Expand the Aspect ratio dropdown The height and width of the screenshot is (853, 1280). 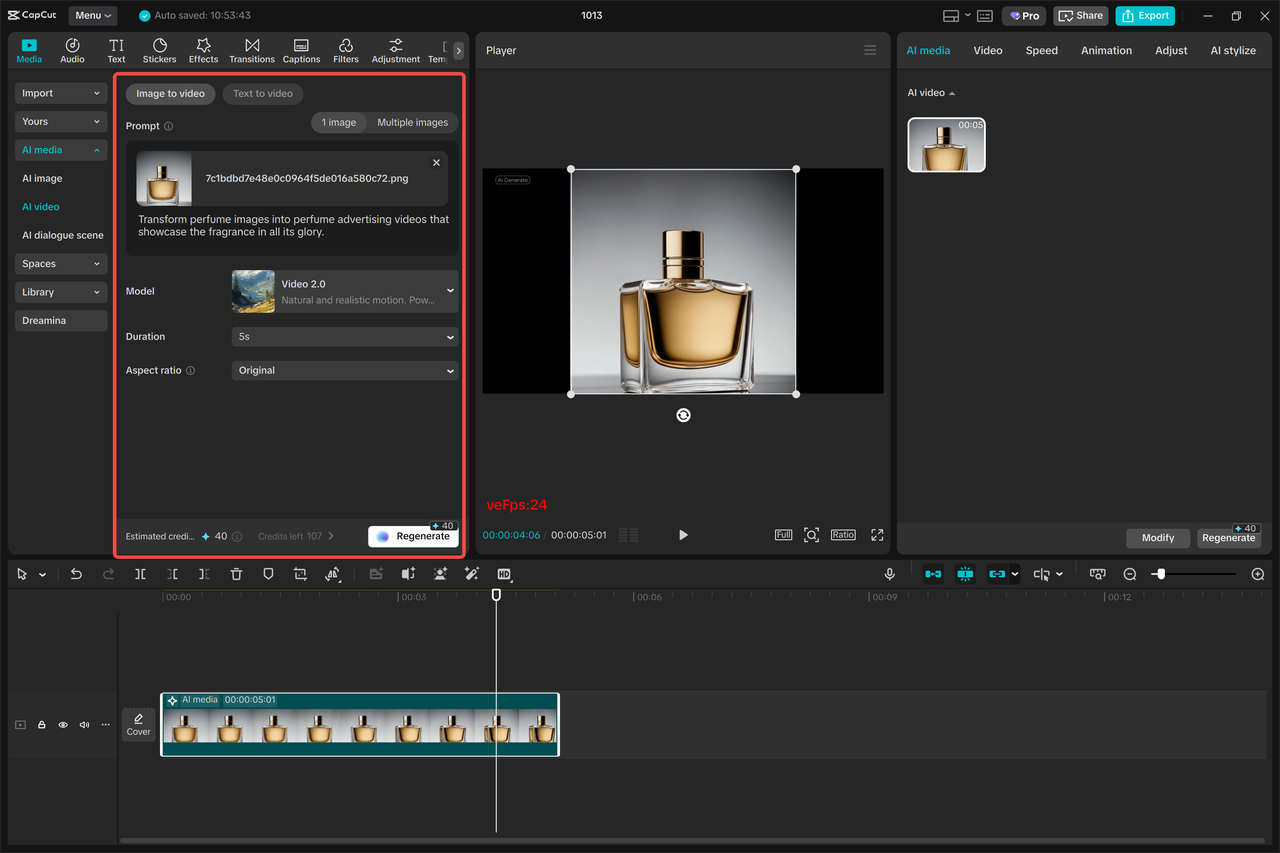tap(345, 370)
